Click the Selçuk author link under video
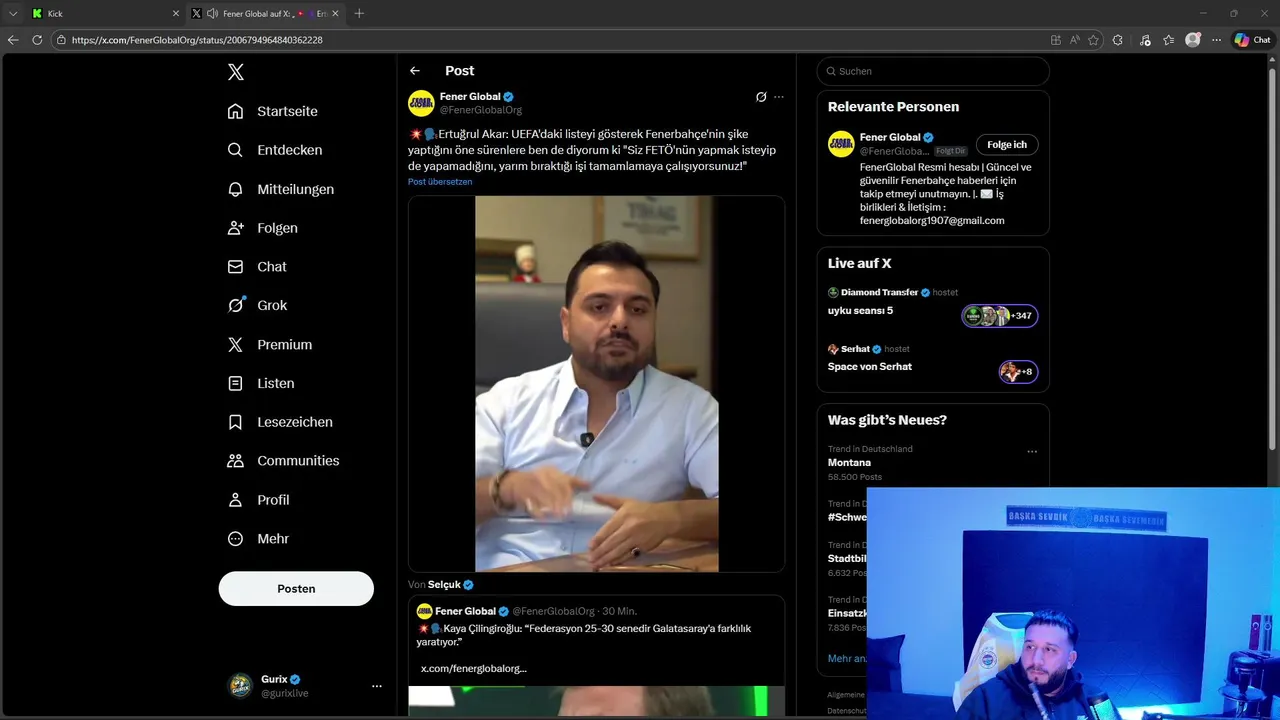 click(445, 584)
